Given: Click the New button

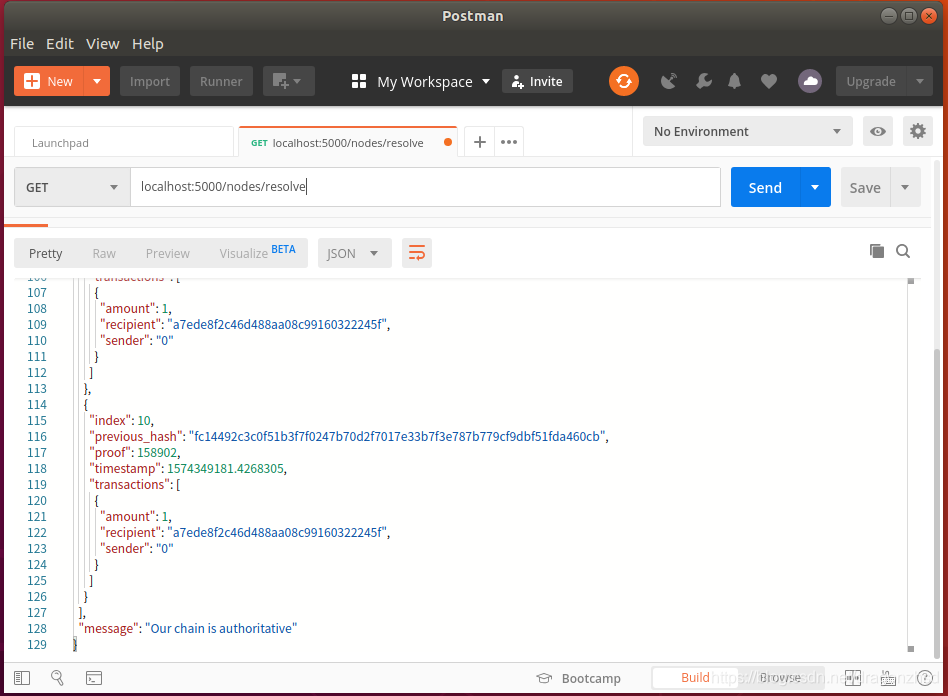Looking at the screenshot, I should [49, 81].
